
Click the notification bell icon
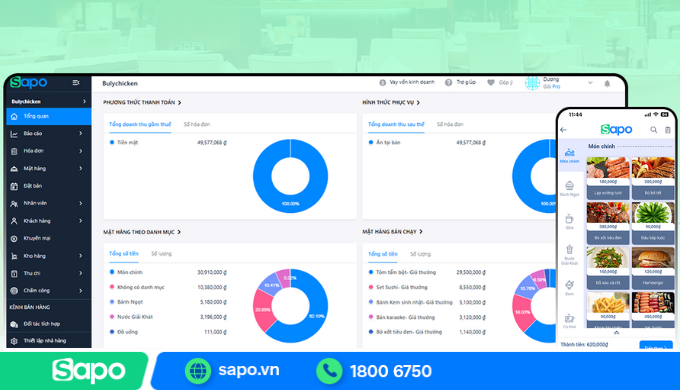607,83
